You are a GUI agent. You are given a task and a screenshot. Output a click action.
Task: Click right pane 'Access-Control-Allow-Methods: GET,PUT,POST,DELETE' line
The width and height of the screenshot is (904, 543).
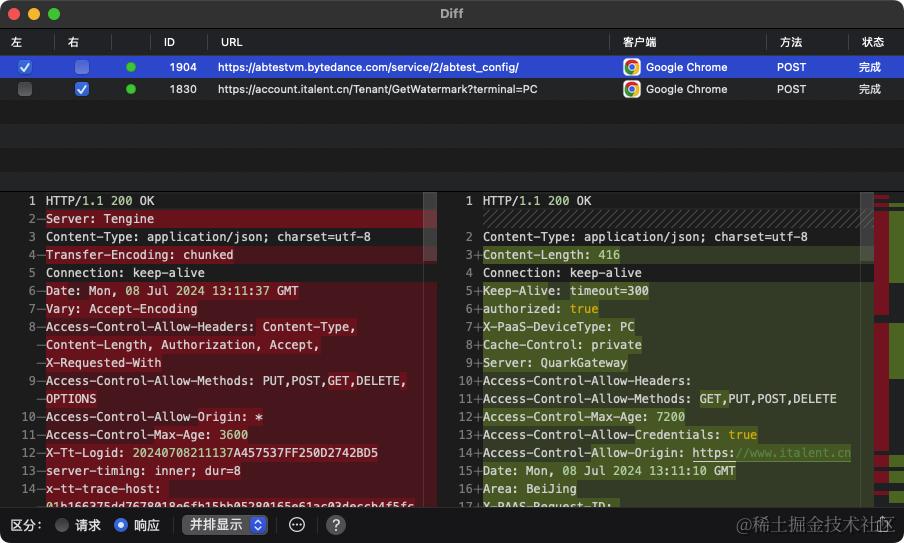(660, 399)
